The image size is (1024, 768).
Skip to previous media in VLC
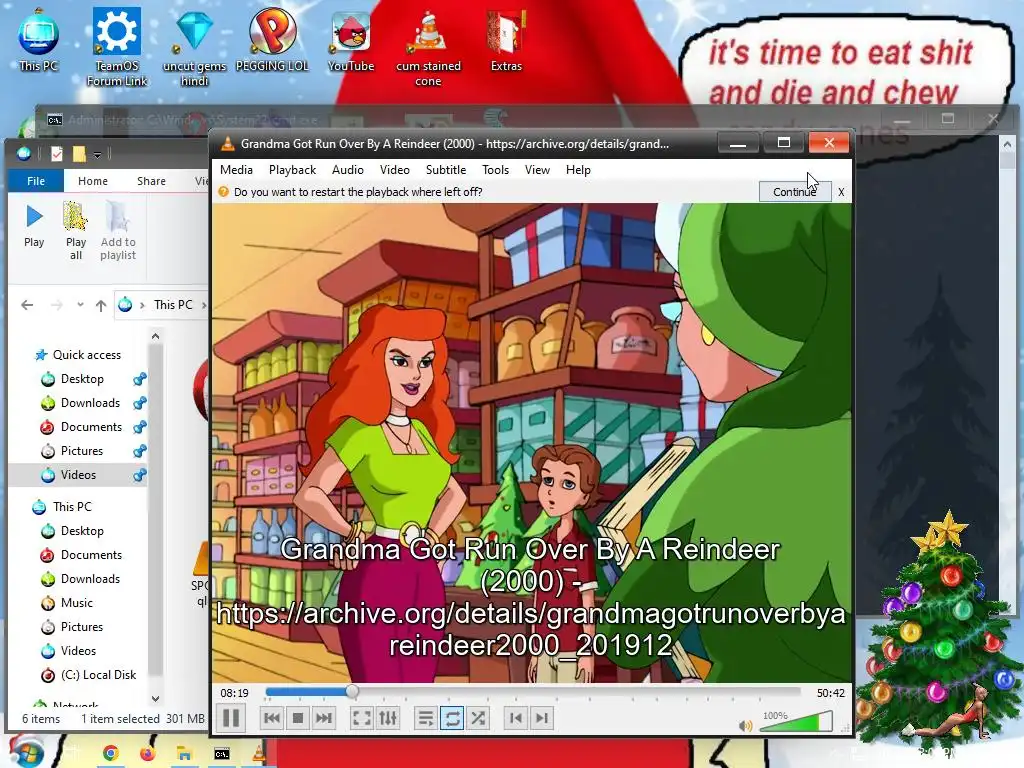(272, 718)
